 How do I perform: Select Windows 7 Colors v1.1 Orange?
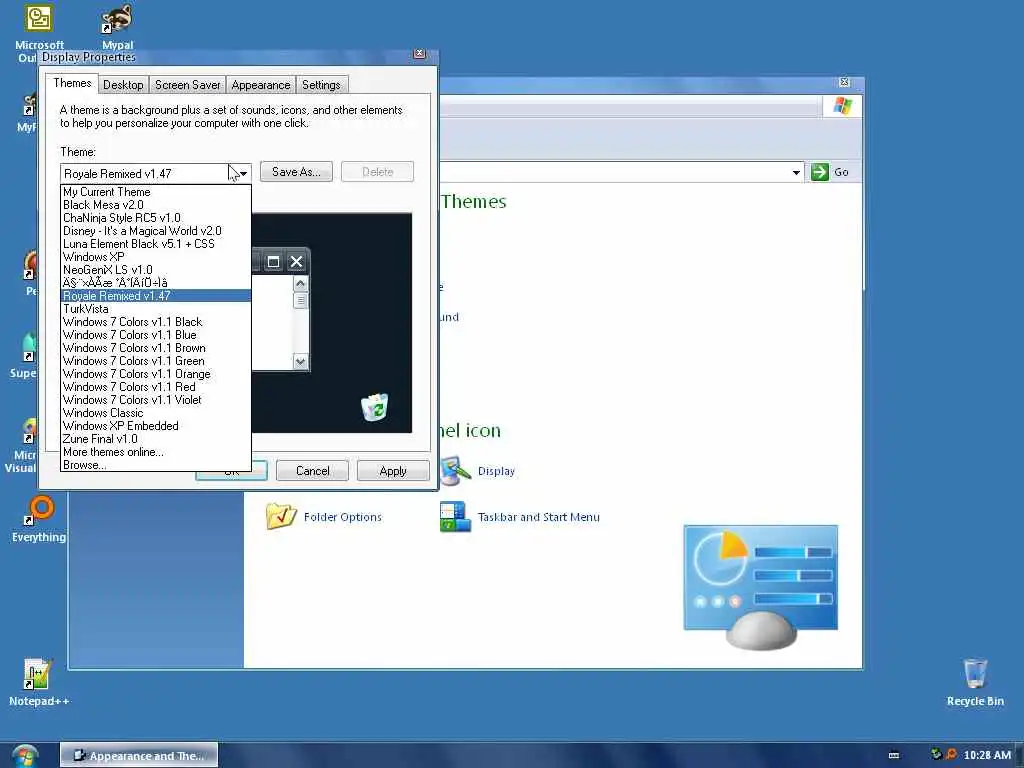(x=155, y=374)
